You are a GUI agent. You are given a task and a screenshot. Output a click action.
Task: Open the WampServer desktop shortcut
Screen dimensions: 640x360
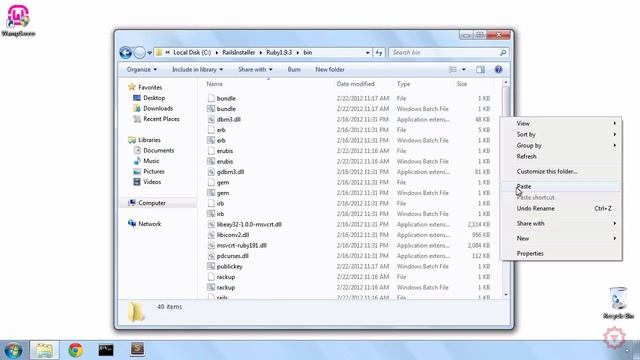pos(18,20)
